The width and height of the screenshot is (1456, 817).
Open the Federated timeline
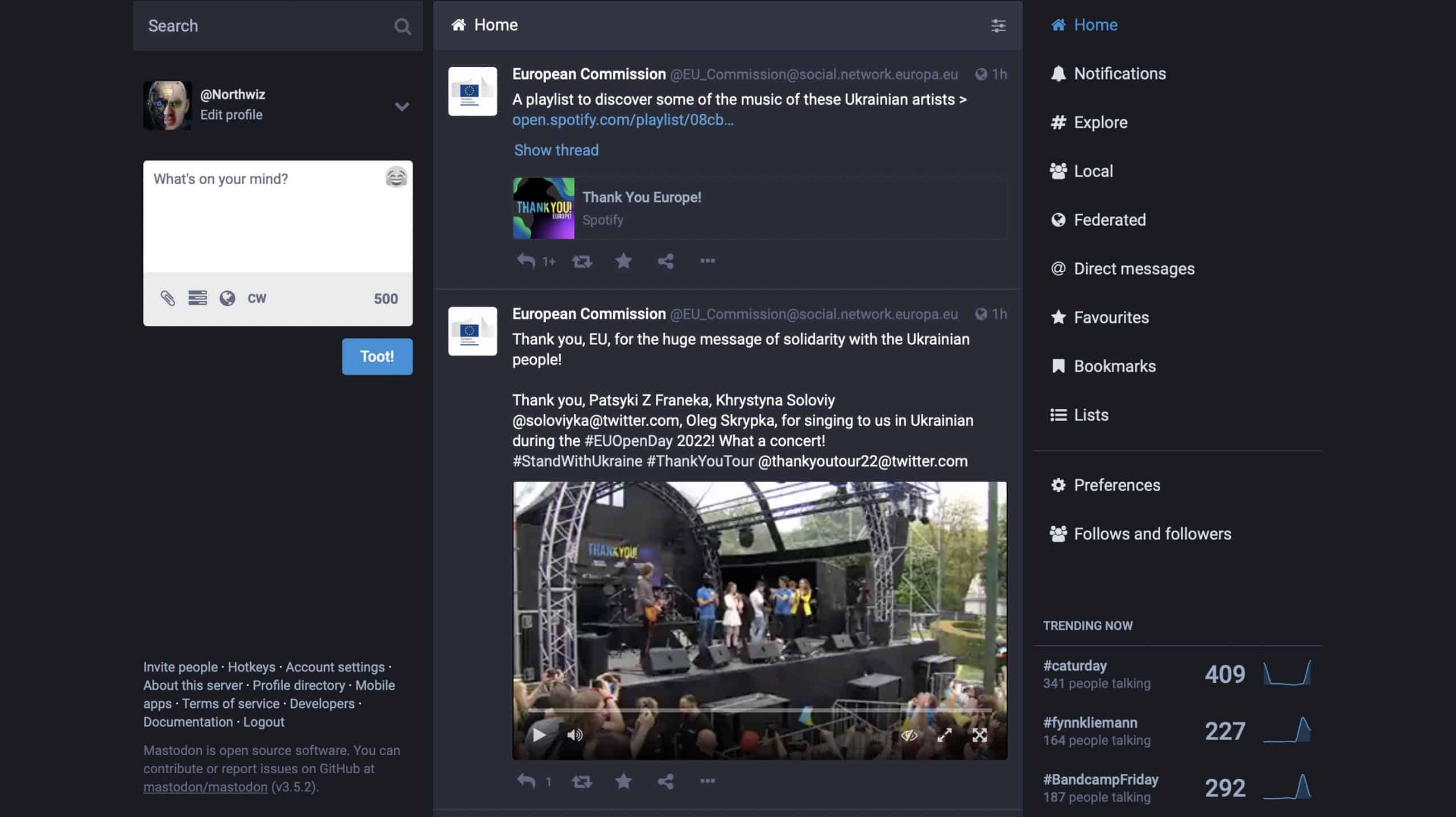(1098, 220)
